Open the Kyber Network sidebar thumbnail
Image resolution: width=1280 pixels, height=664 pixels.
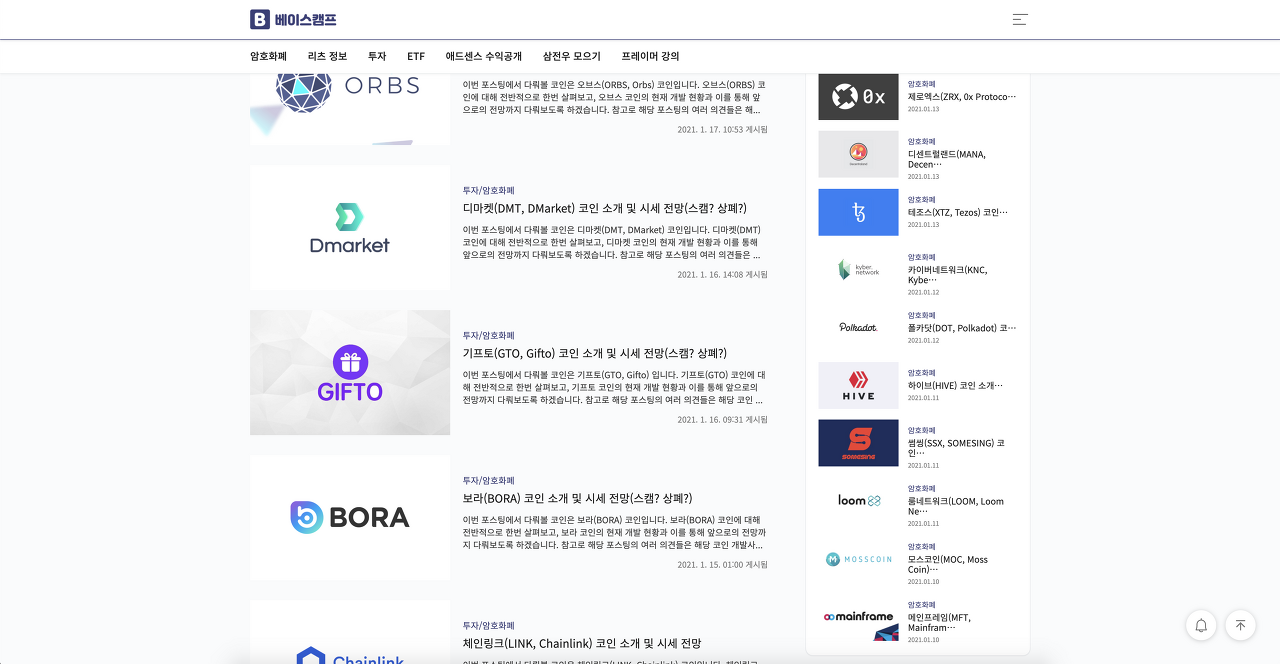tap(858, 269)
